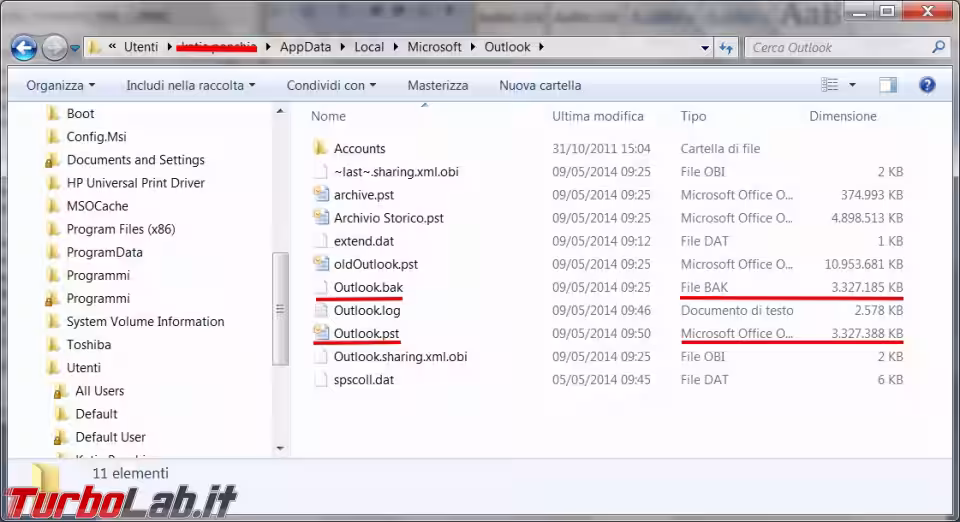Select Toshiba folder in navigation tree
960x522 pixels.
(89, 345)
